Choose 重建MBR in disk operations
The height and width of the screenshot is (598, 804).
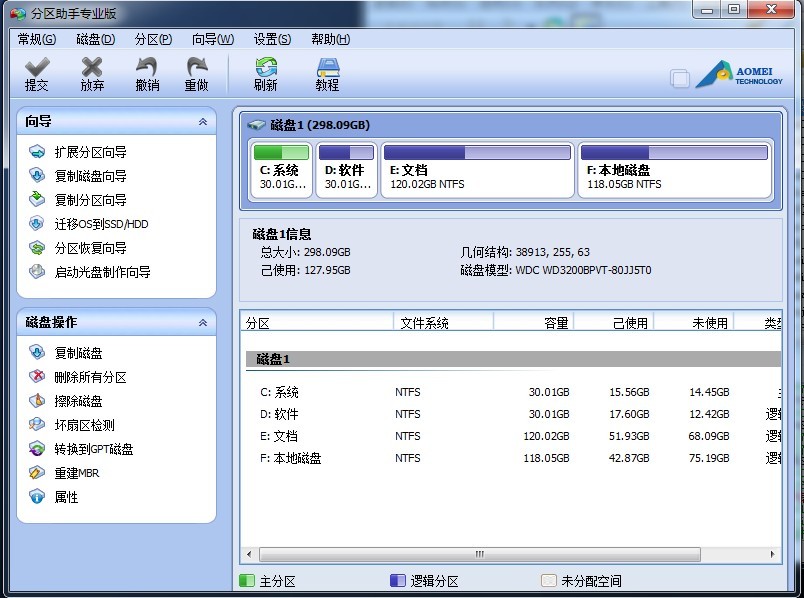pyautogui.click(x=77, y=473)
